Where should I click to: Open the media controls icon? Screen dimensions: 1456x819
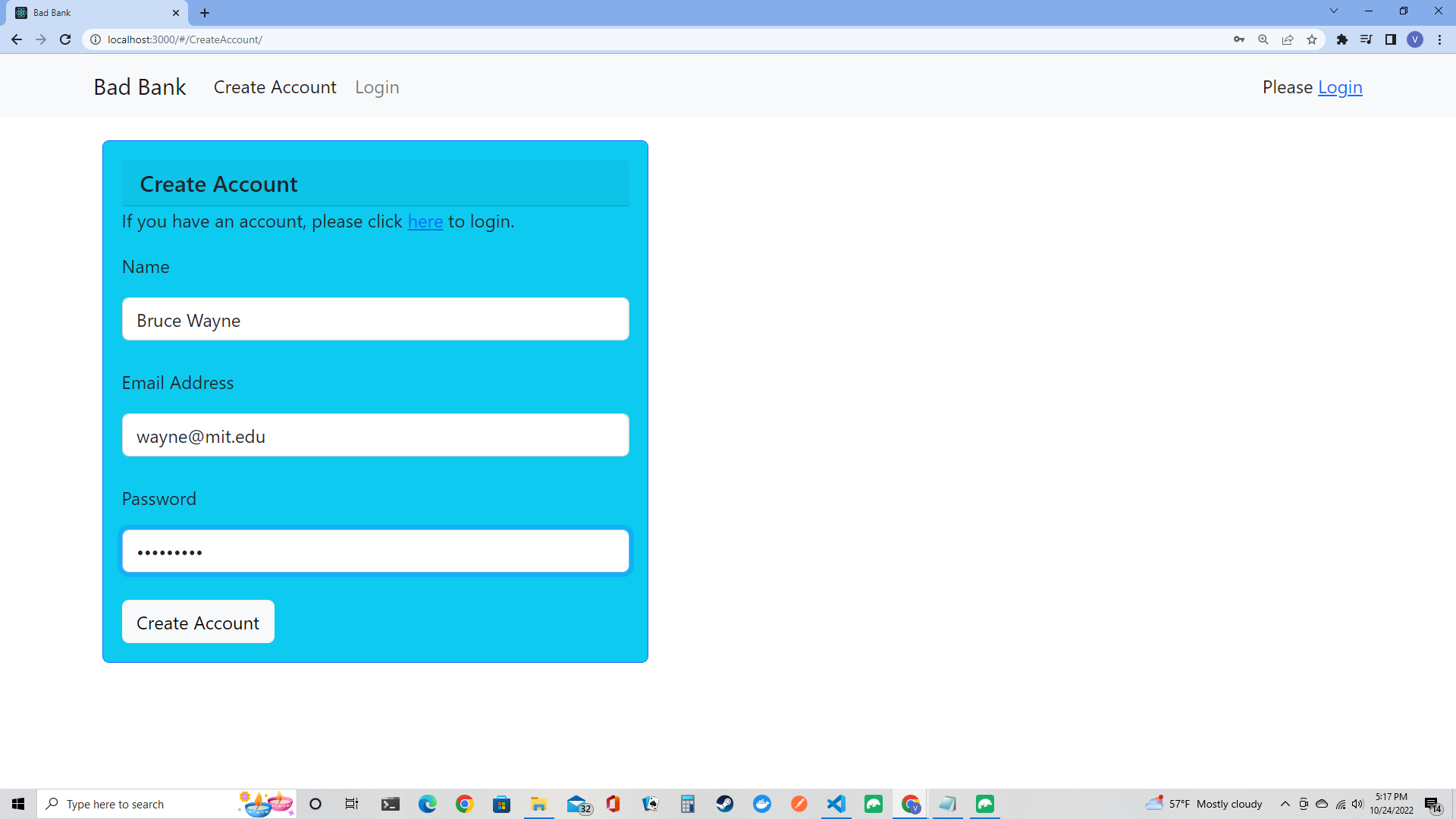pos(1366,39)
